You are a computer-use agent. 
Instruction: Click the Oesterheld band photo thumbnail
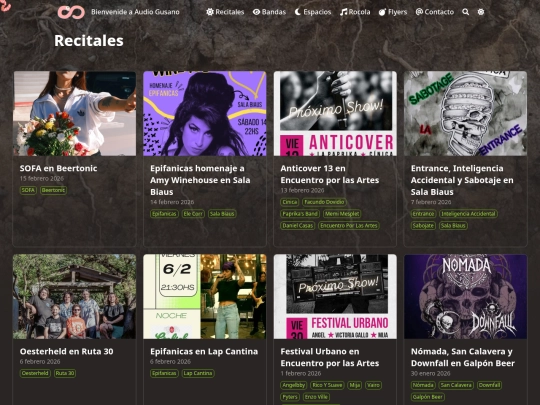[74, 297]
